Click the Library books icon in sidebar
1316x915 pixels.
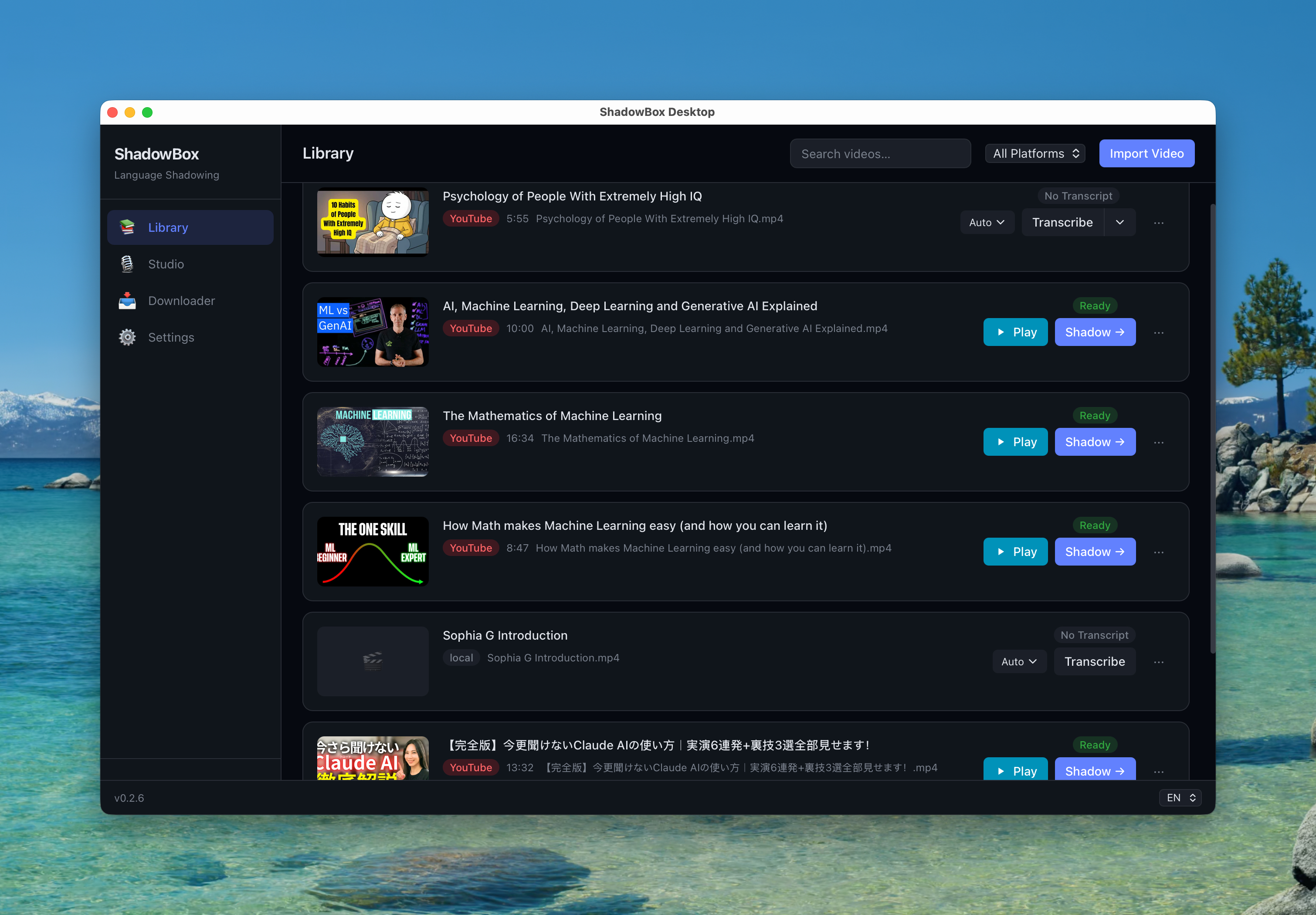coord(127,227)
